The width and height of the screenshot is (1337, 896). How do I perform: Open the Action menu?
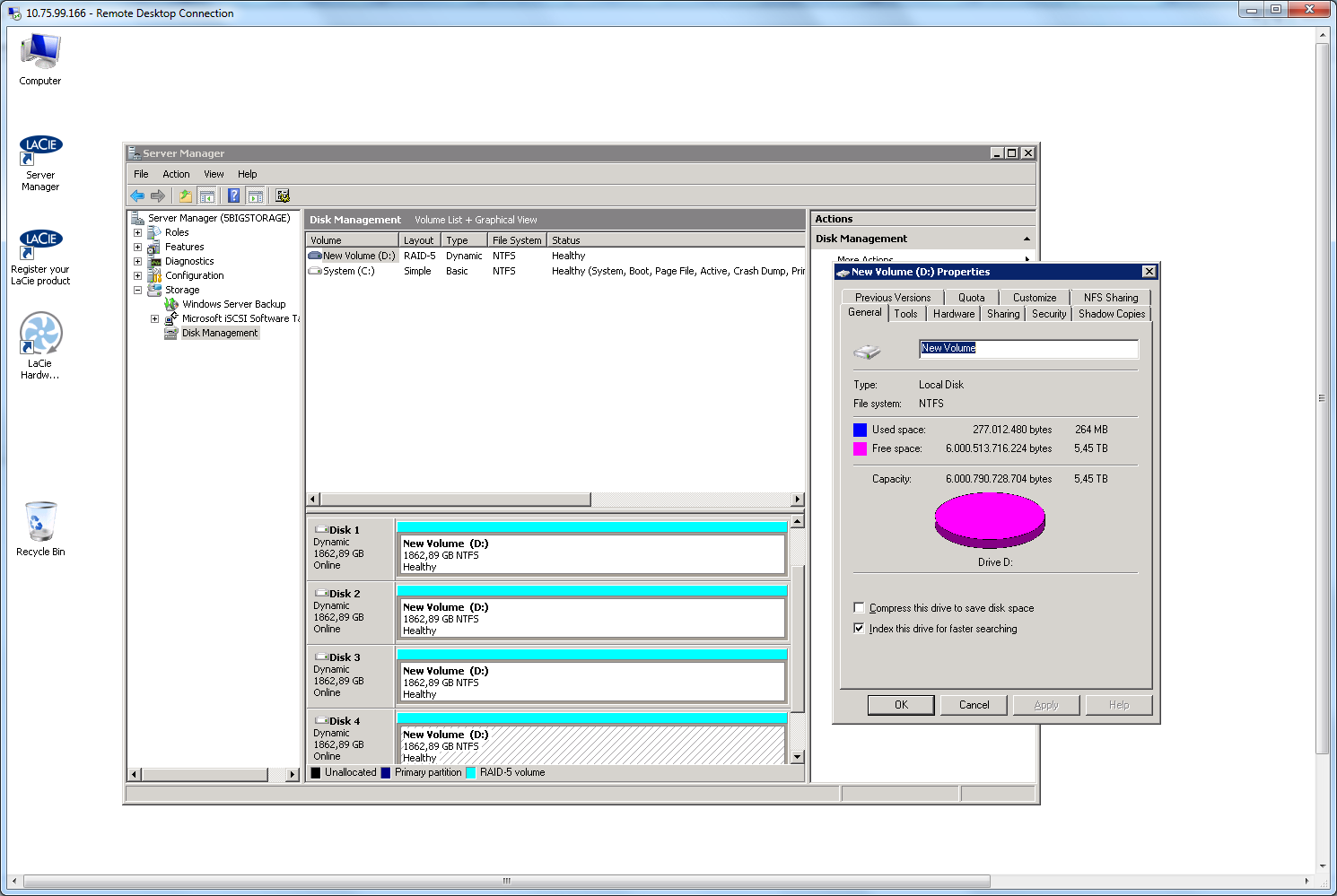176,174
